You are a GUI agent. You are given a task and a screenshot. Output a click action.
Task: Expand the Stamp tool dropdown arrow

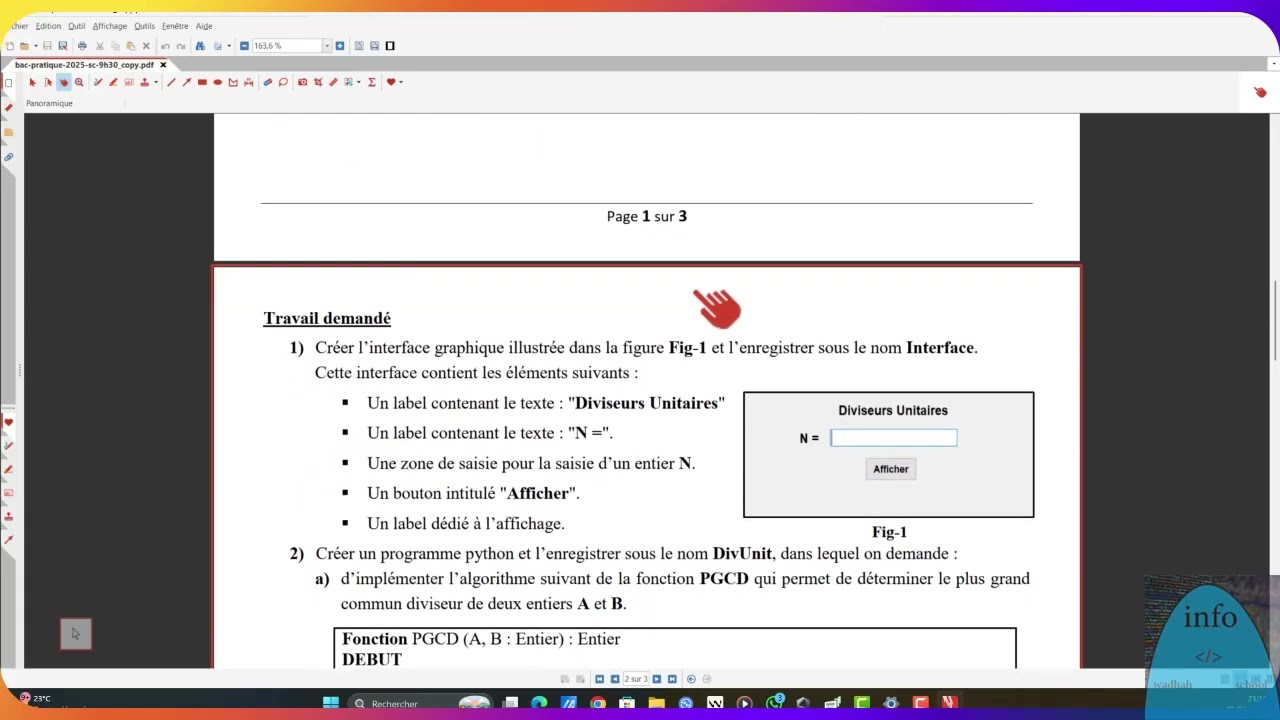(156, 82)
